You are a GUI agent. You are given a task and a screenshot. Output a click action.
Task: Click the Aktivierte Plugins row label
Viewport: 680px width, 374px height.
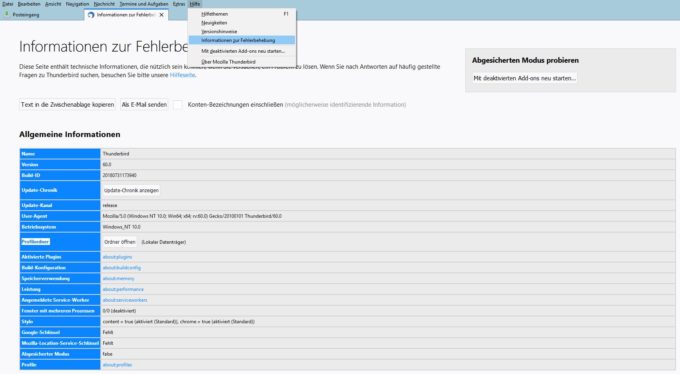point(41,257)
